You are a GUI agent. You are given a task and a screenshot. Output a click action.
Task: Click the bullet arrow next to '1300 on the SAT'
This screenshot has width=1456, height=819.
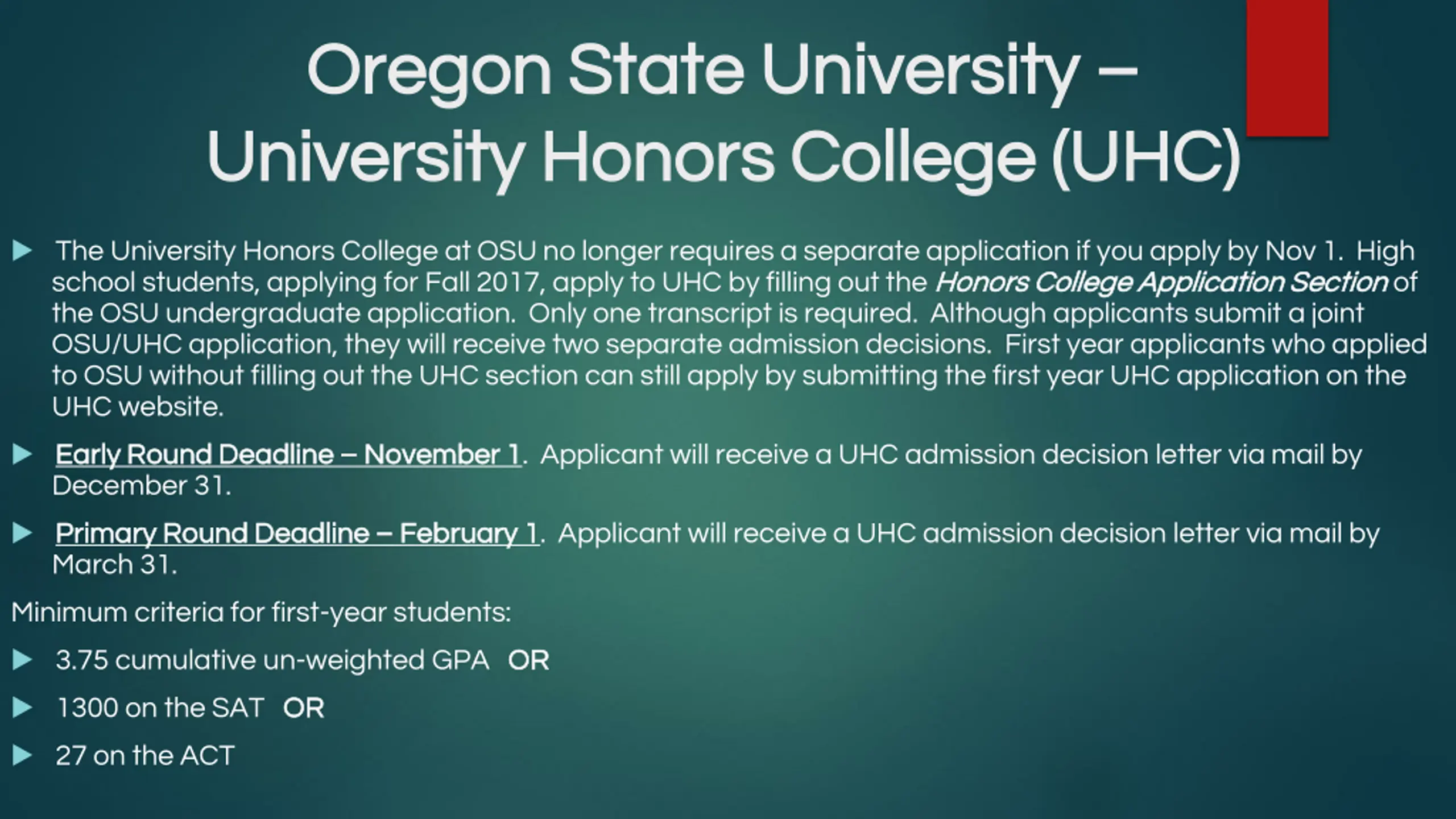coord(22,708)
